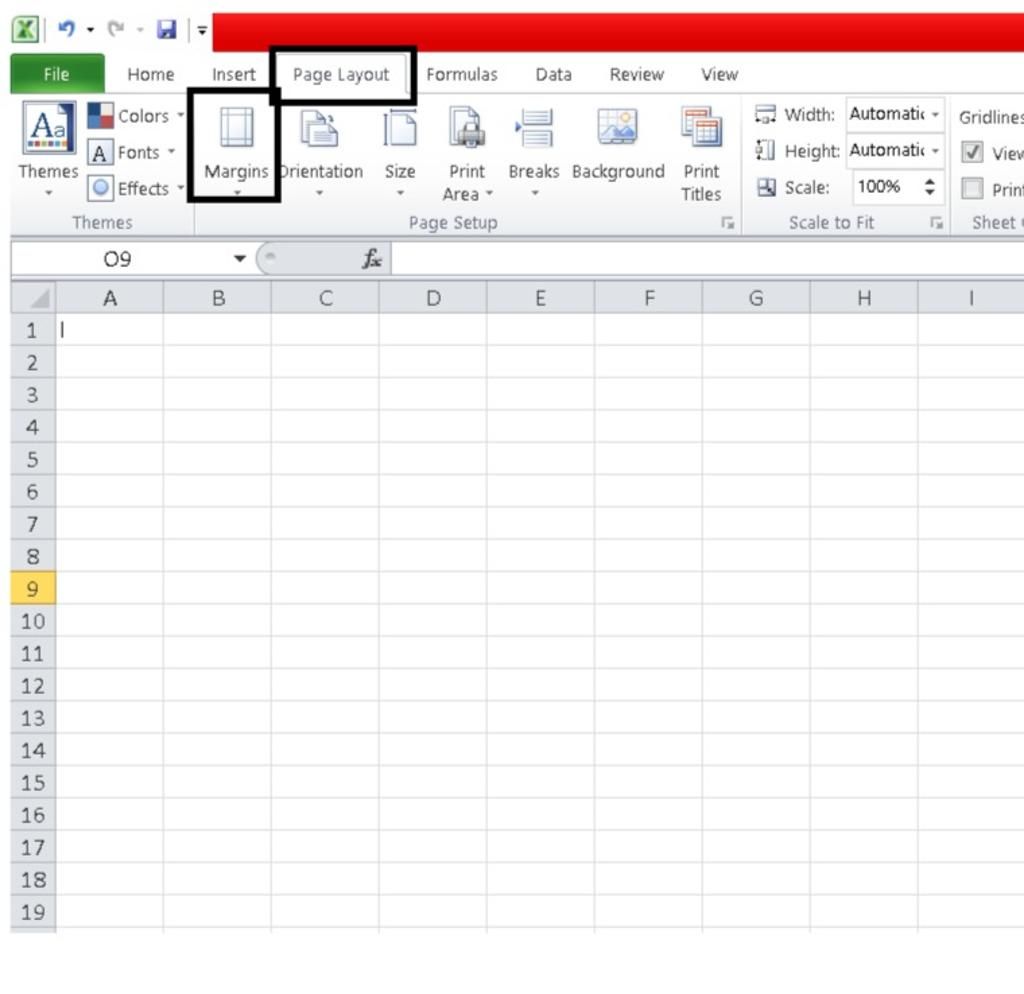1024x994 pixels.
Task: Switch to the Home tab
Action: click(x=150, y=74)
